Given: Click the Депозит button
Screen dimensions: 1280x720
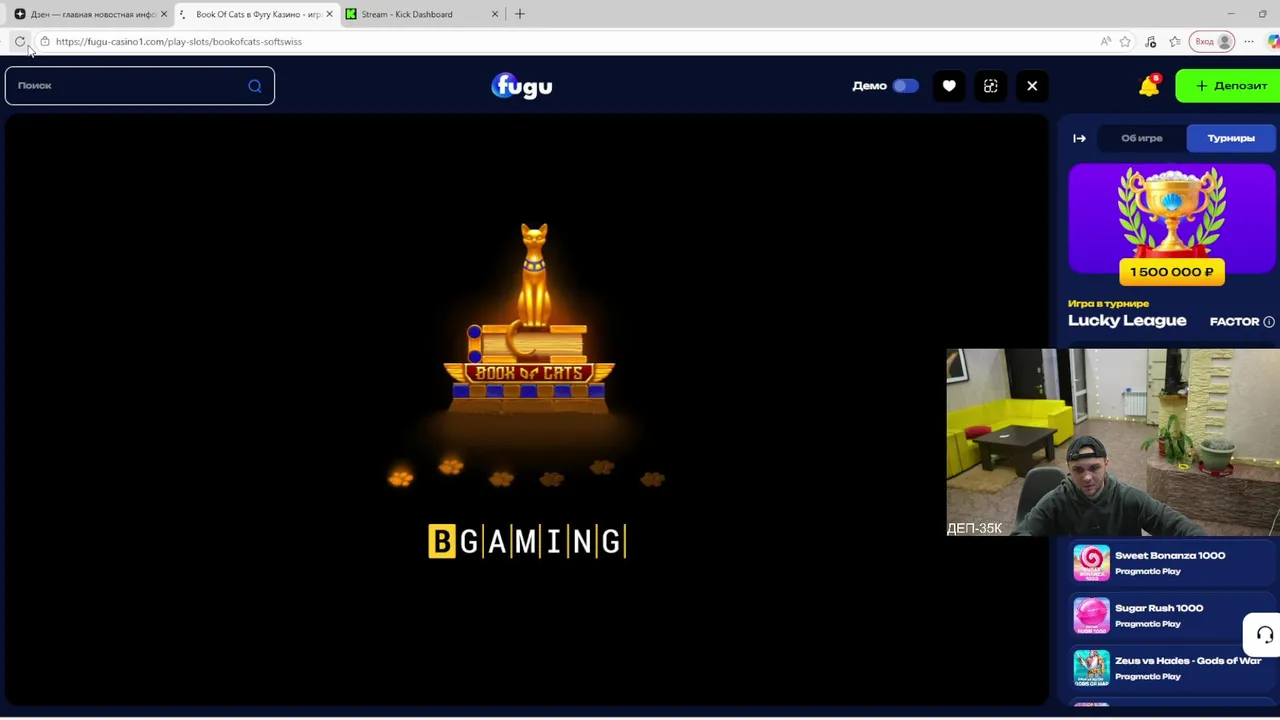Looking at the screenshot, I should (x=1229, y=86).
